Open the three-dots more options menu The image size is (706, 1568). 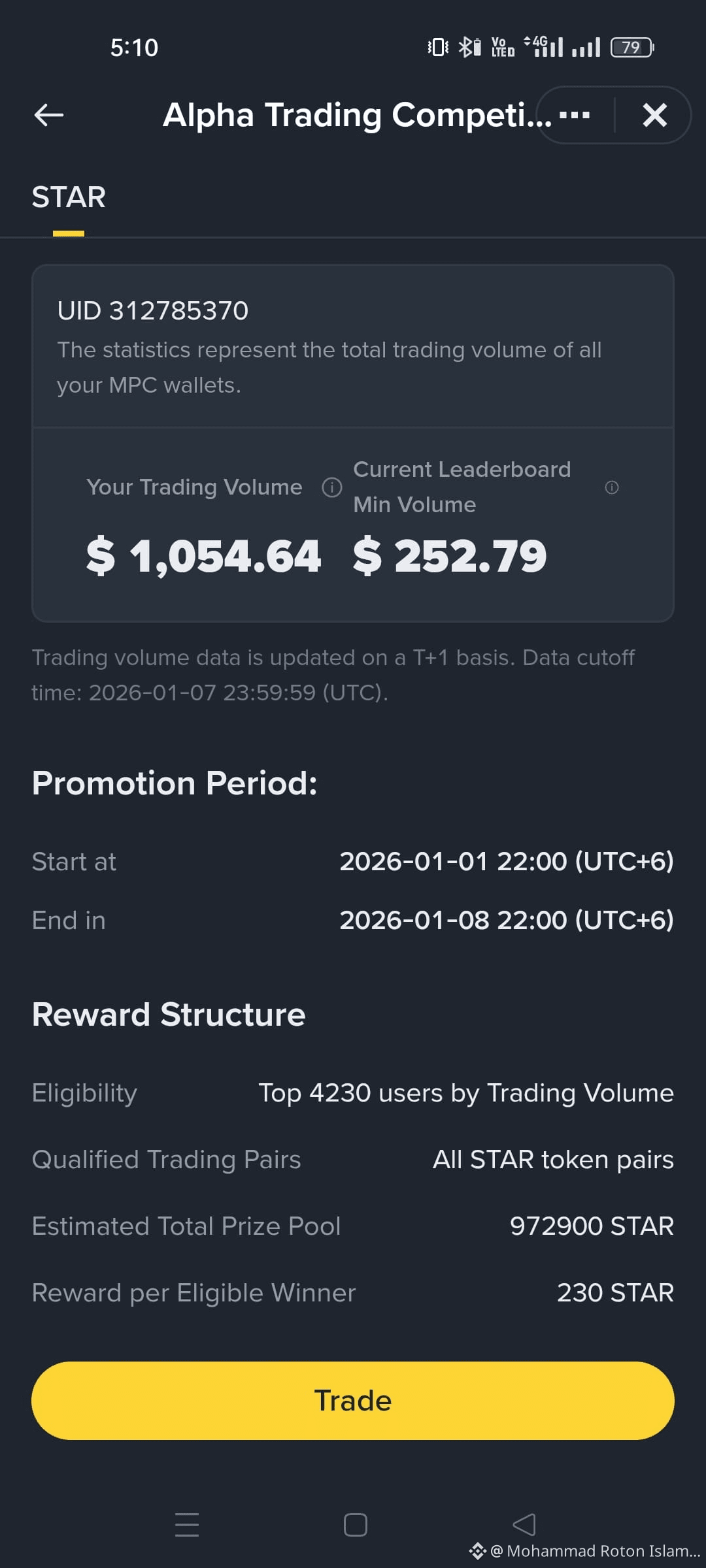point(575,116)
